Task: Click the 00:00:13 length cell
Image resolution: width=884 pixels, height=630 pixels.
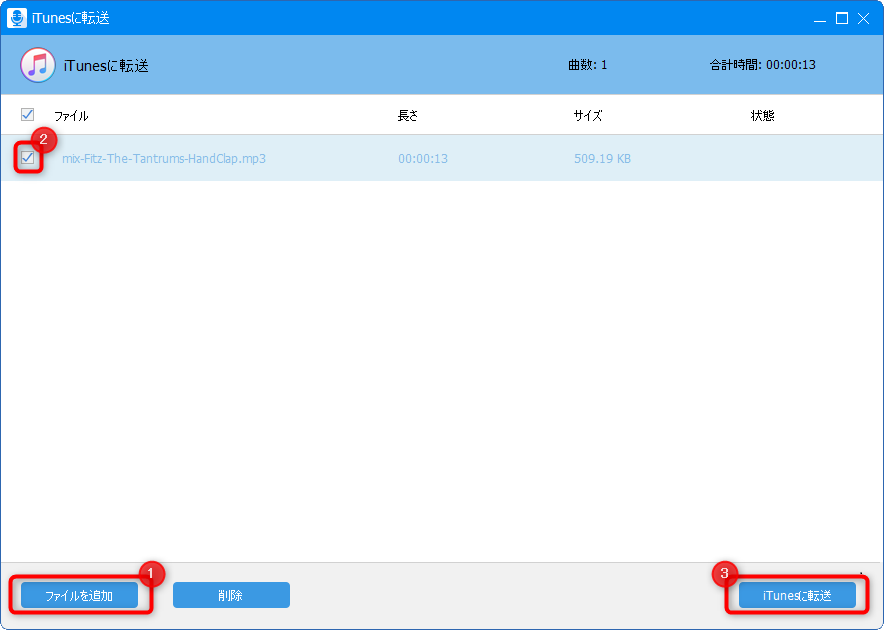Action: pos(423,158)
